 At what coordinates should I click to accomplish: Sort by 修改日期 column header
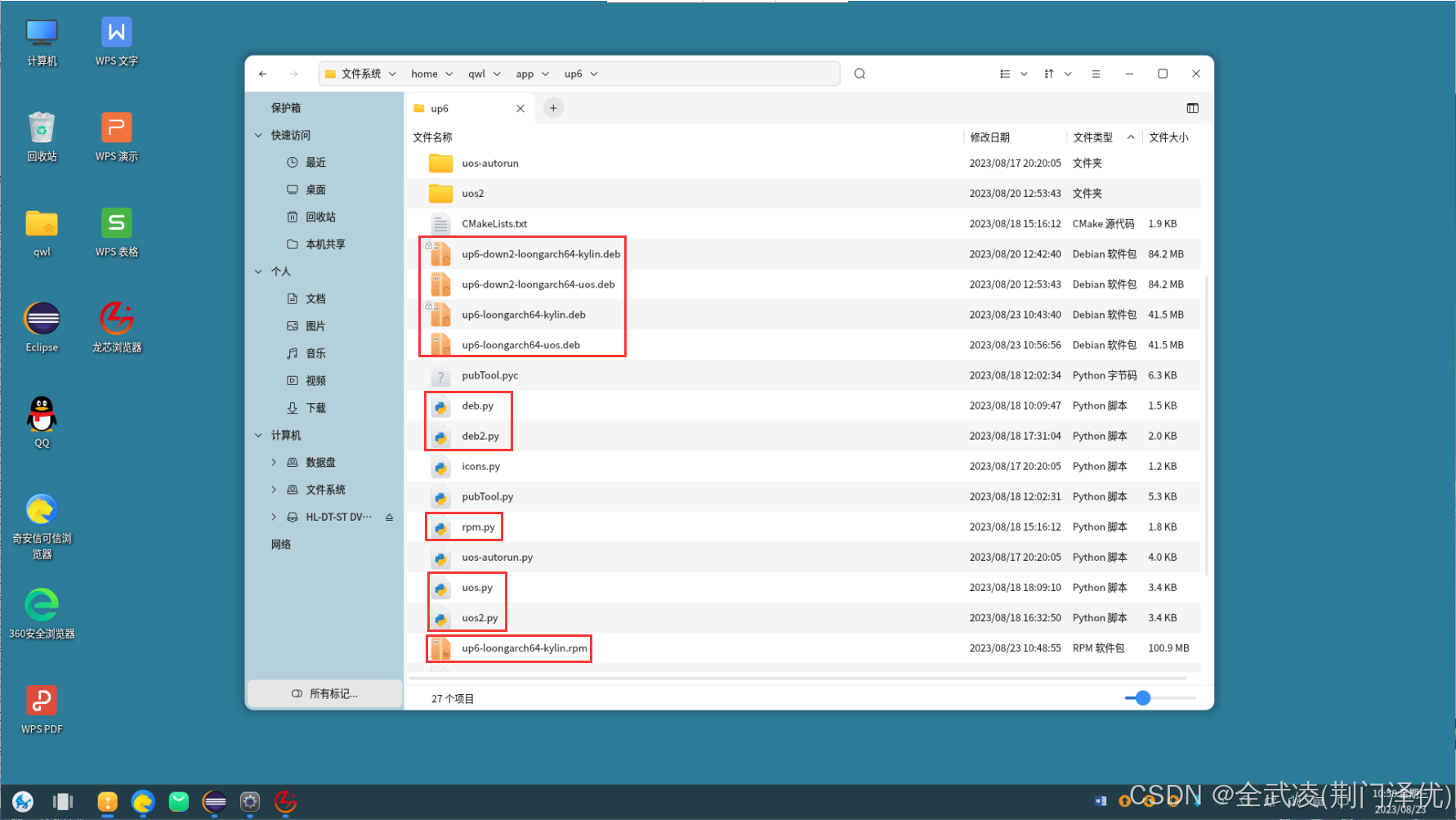point(989,137)
